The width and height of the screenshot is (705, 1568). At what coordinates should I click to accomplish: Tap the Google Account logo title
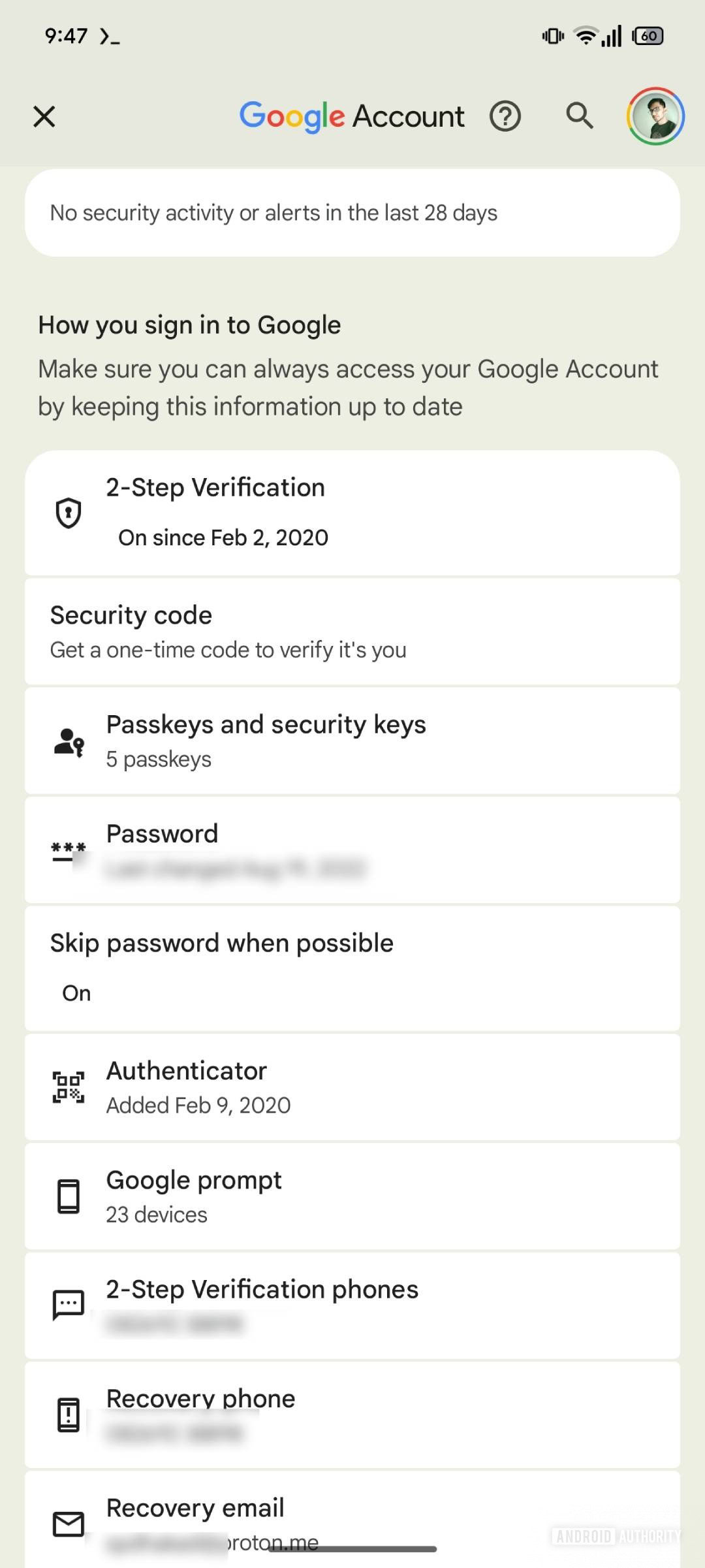coord(352,117)
